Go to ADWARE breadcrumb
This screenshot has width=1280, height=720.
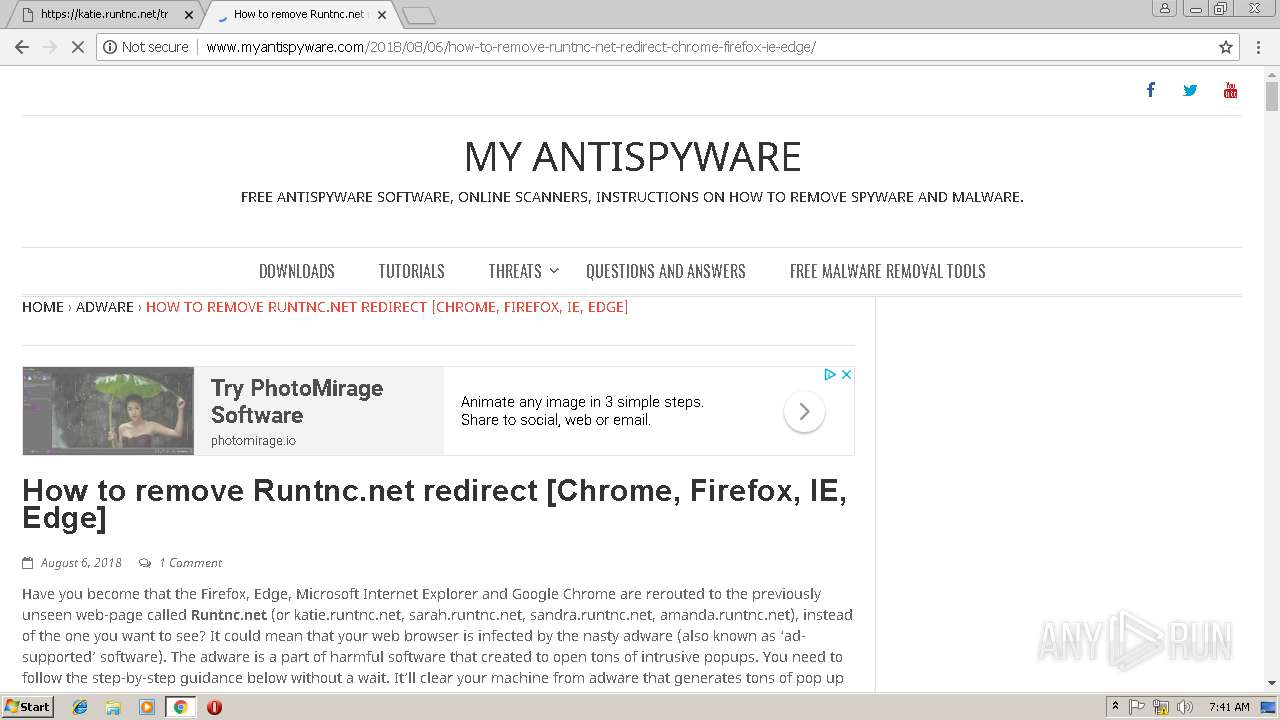tap(105, 307)
